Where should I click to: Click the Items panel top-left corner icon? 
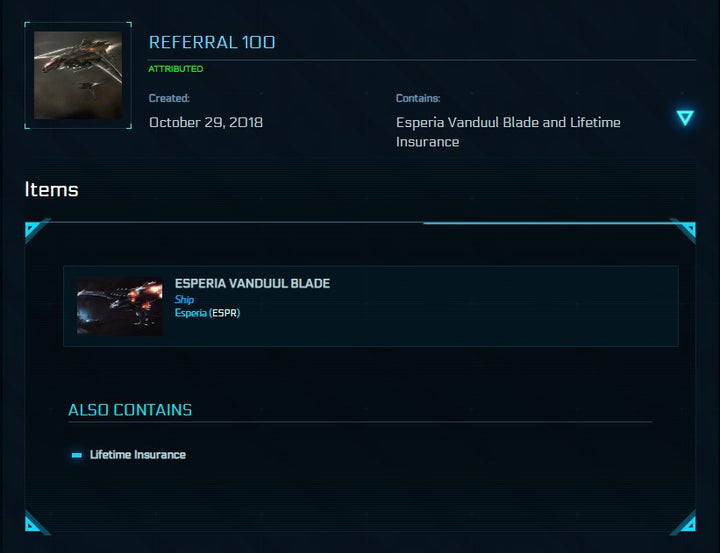35,232
